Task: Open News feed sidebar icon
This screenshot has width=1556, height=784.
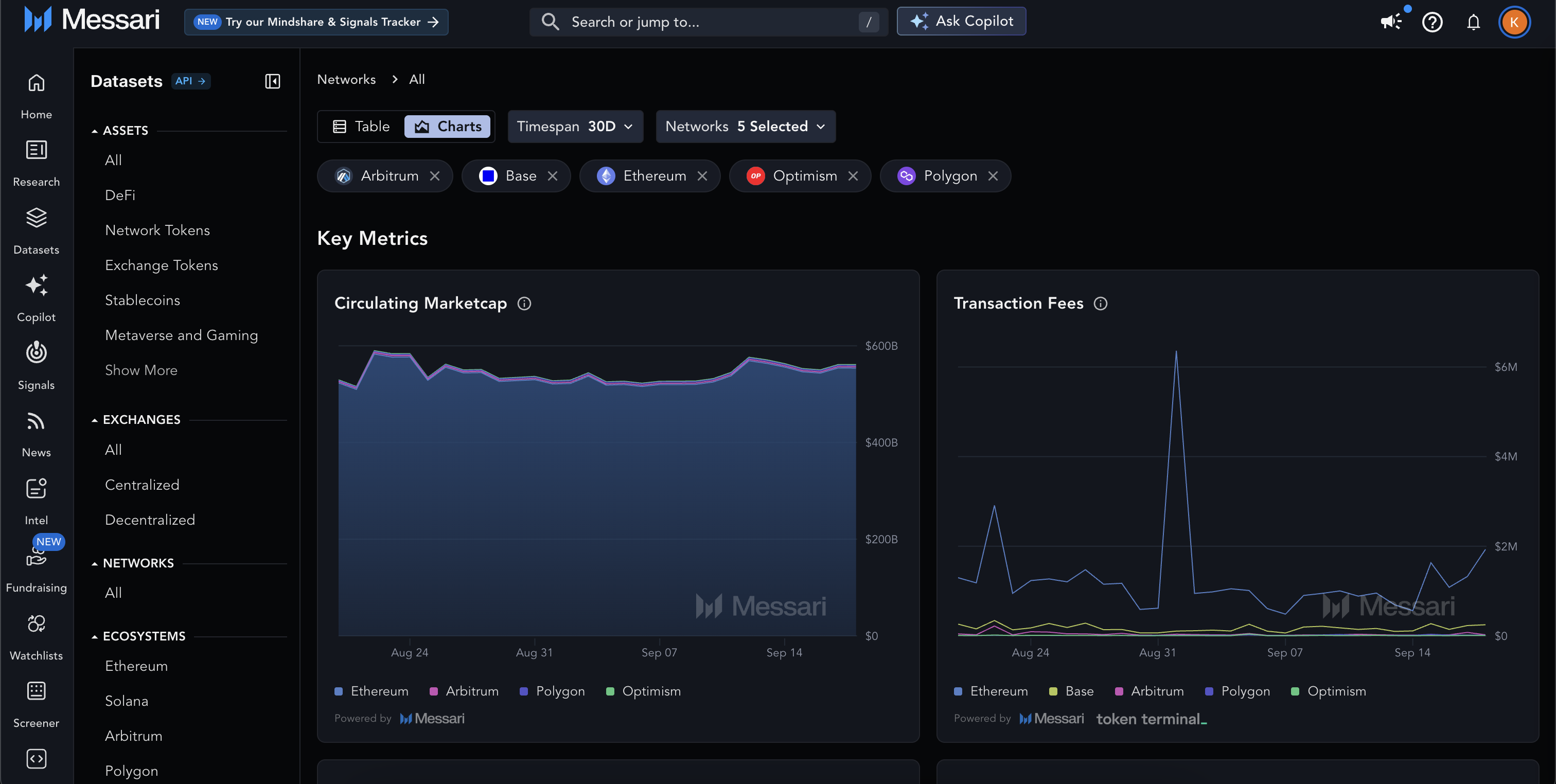Action: pos(36,434)
